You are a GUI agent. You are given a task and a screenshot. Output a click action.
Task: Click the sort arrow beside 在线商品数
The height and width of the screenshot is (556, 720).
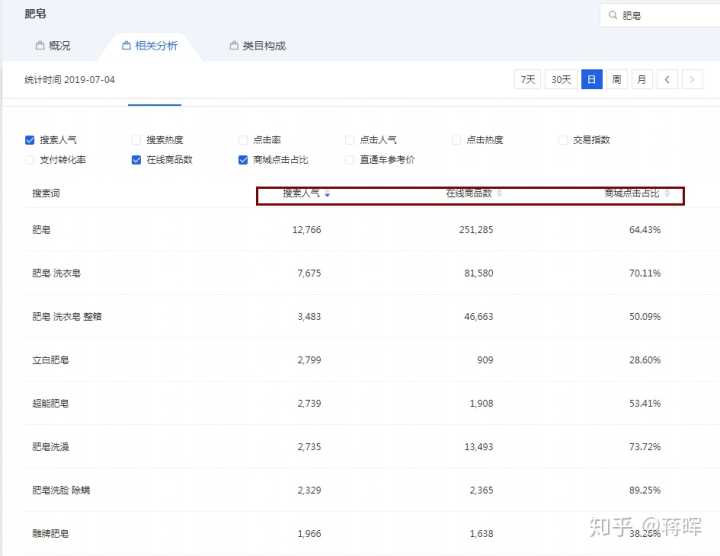pos(500,194)
